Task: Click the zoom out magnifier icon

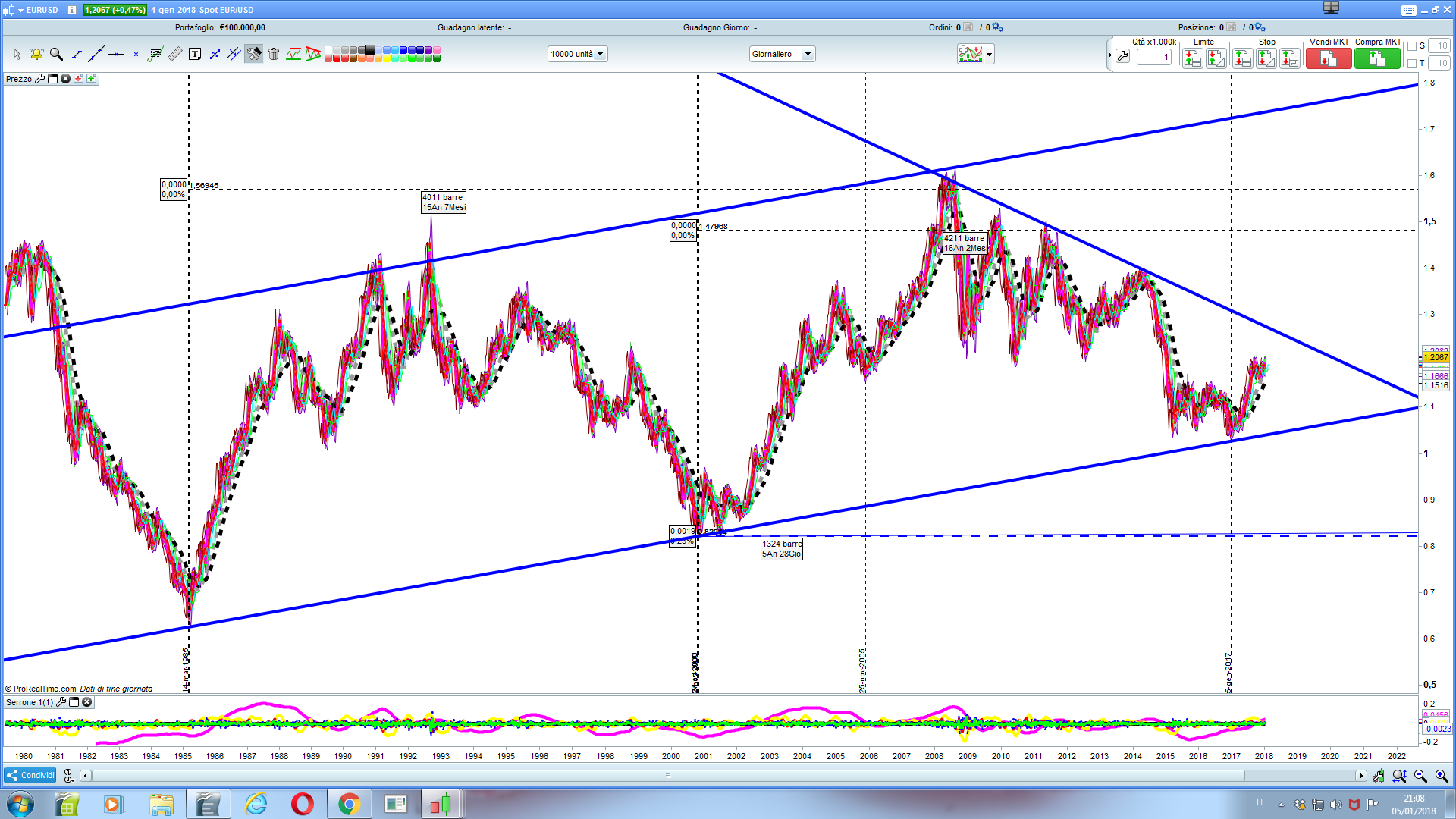Action: [1420, 776]
